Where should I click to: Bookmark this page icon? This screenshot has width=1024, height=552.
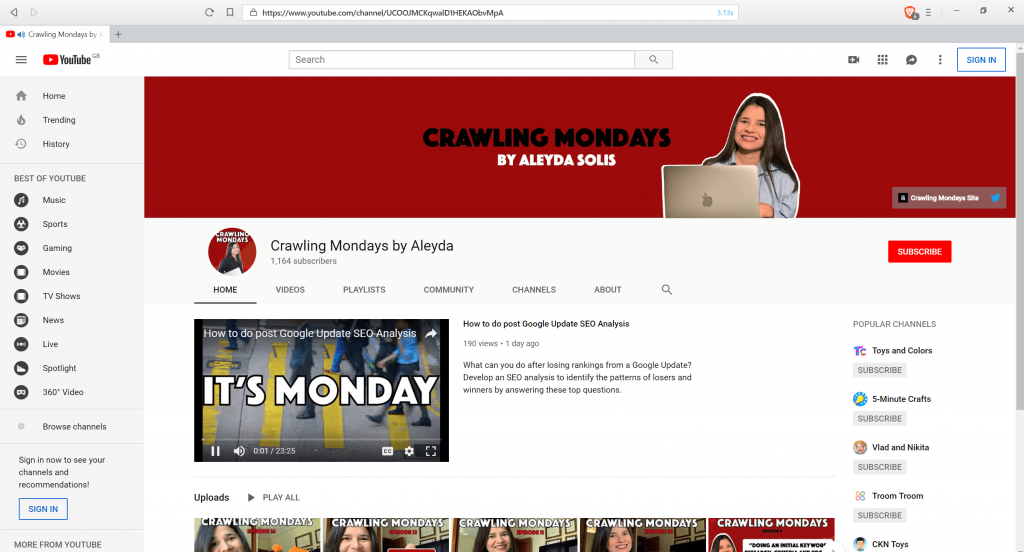click(230, 12)
